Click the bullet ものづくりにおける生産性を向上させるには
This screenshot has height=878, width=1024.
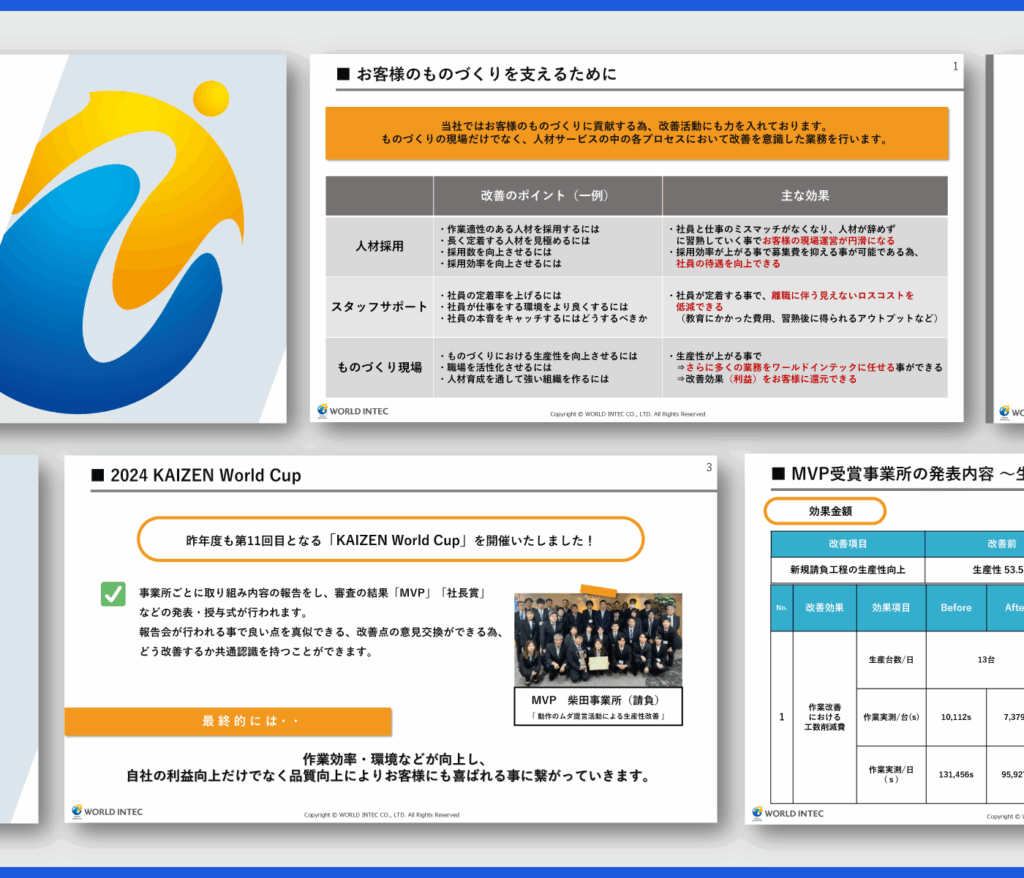tap(538, 356)
